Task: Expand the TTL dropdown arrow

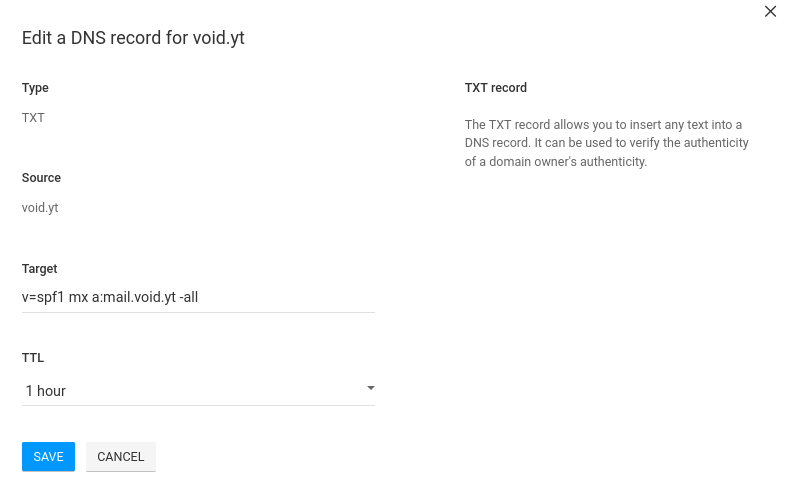Action: [x=370, y=388]
